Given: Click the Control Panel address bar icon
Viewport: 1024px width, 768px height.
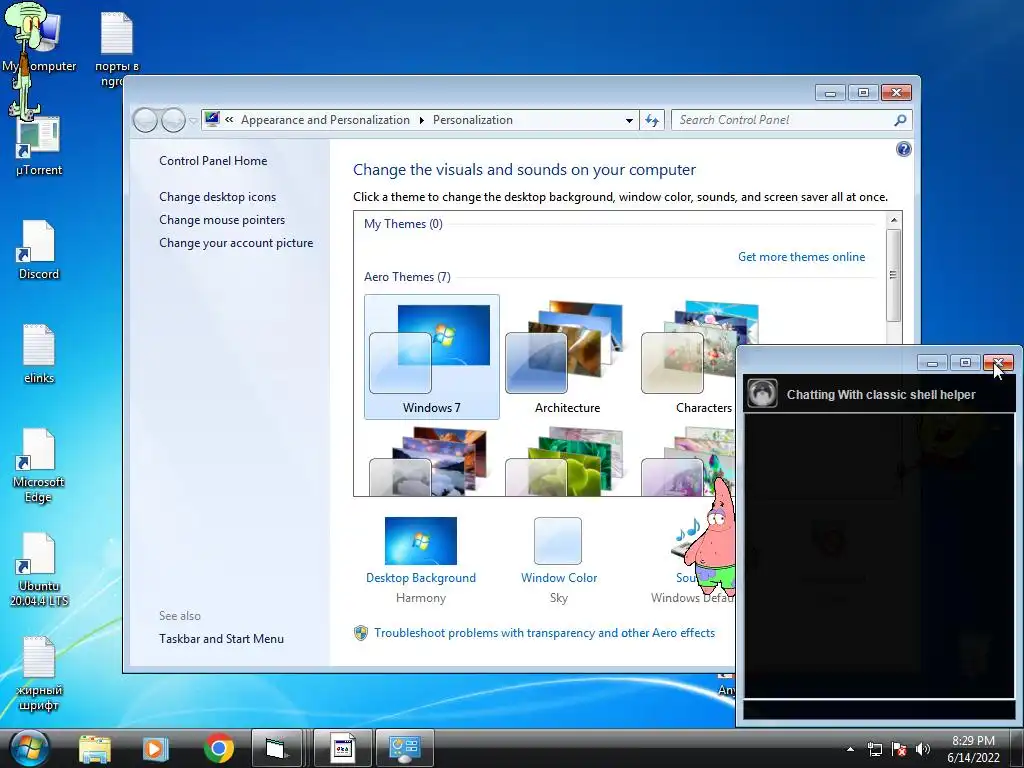Looking at the screenshot, I should click(212, 120).
